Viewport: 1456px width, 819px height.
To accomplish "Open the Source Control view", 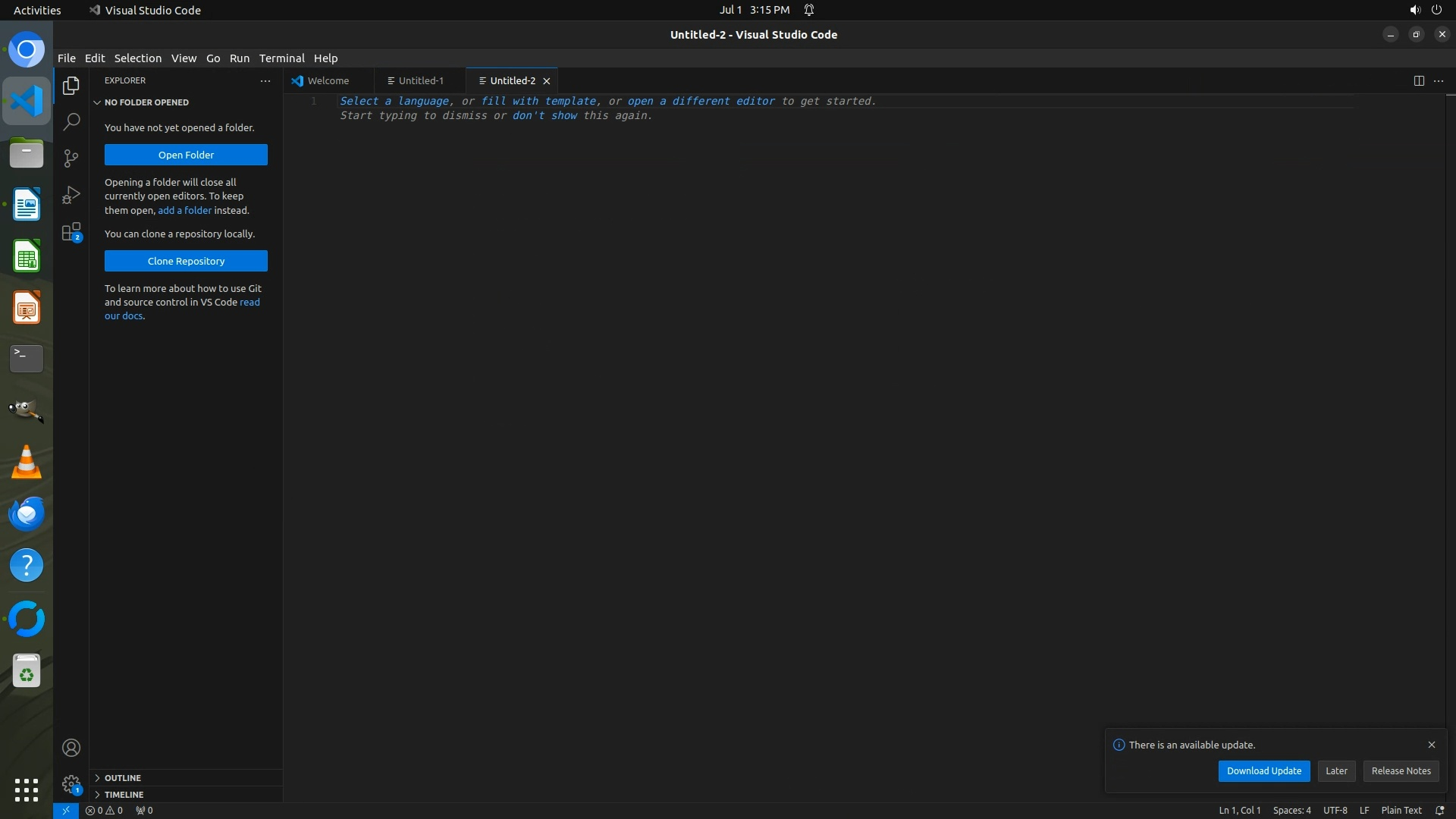I will pos(71,158).
